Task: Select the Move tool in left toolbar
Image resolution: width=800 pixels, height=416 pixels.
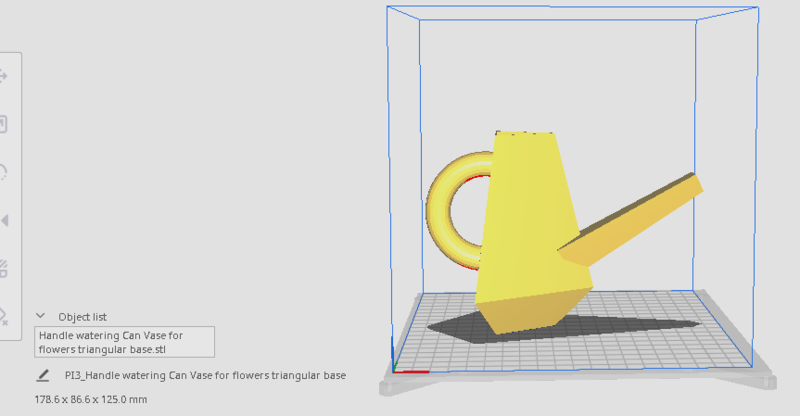Action: (4, 75)
